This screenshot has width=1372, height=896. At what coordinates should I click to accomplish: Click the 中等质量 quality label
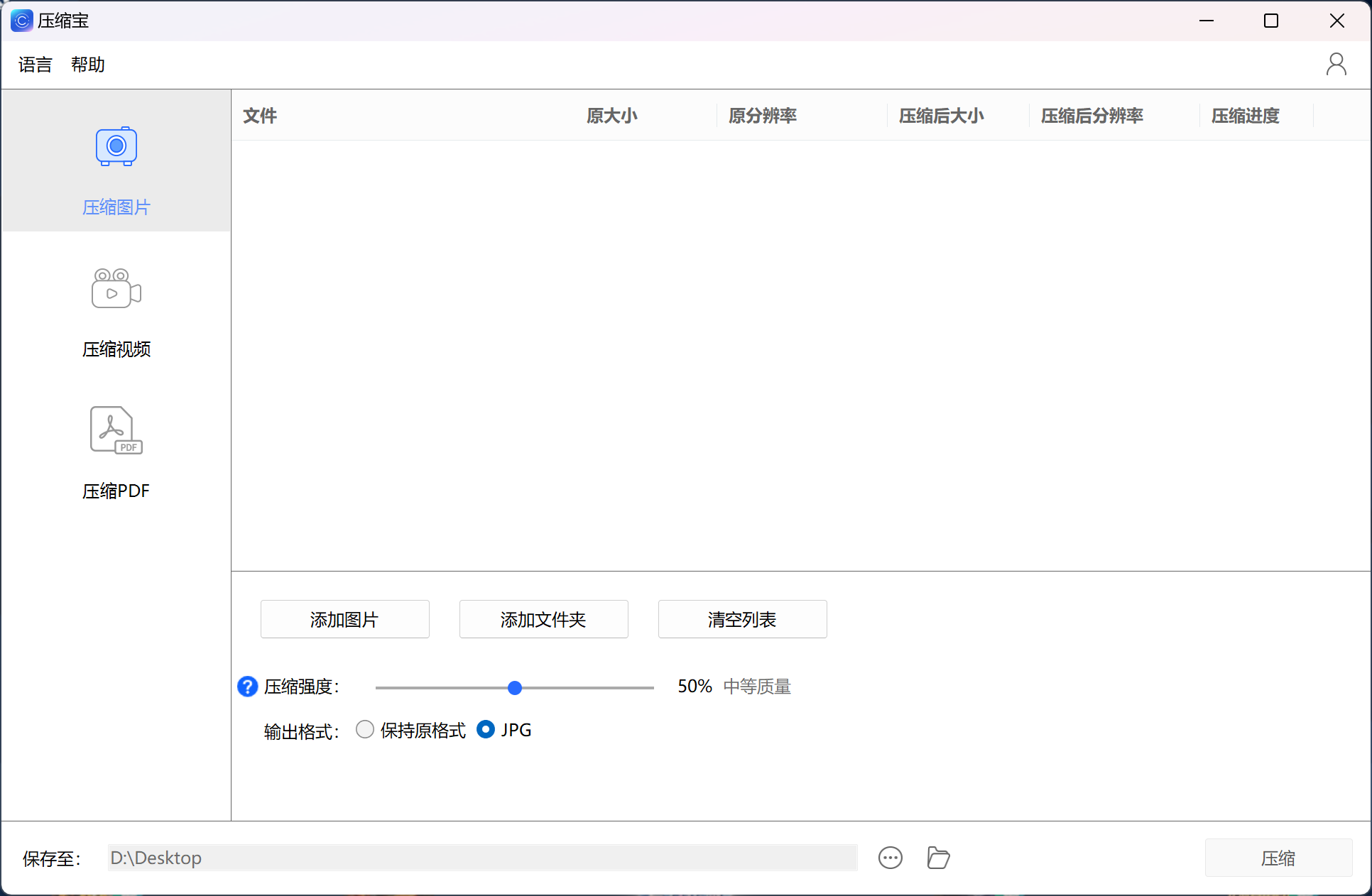[x=757, y=687]
